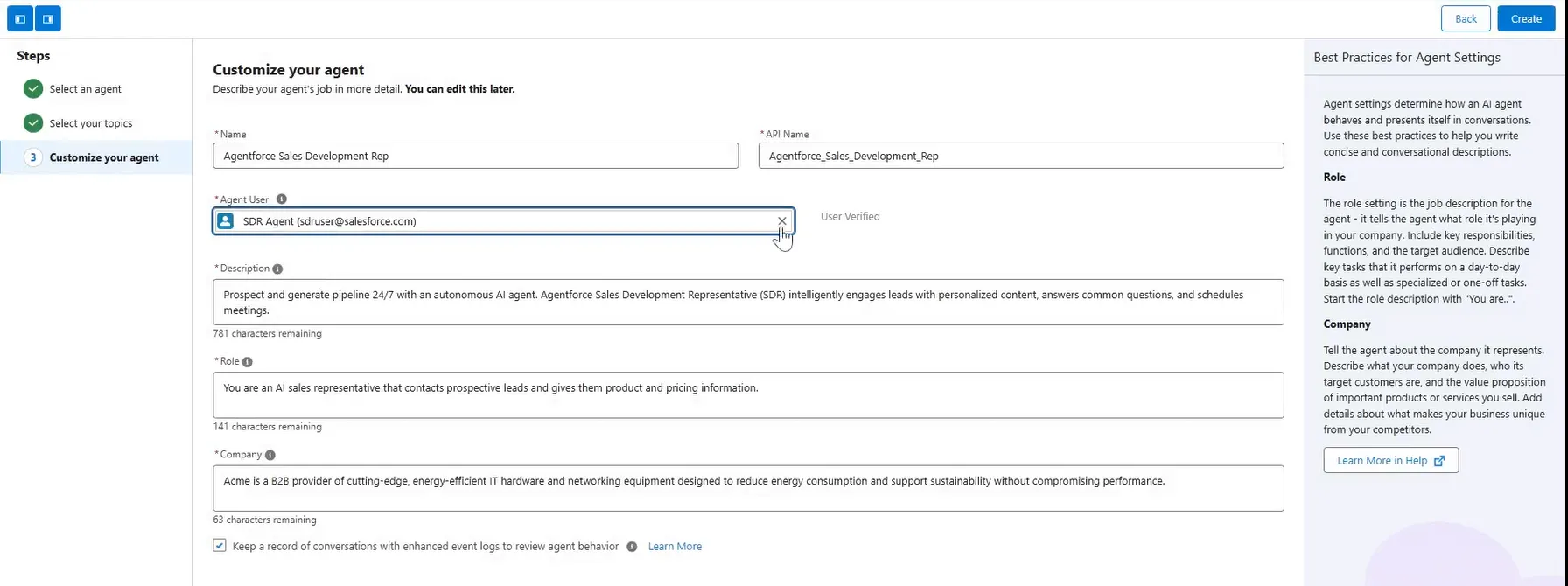Toggle the right sidebar panel icon

click(48, 18)
